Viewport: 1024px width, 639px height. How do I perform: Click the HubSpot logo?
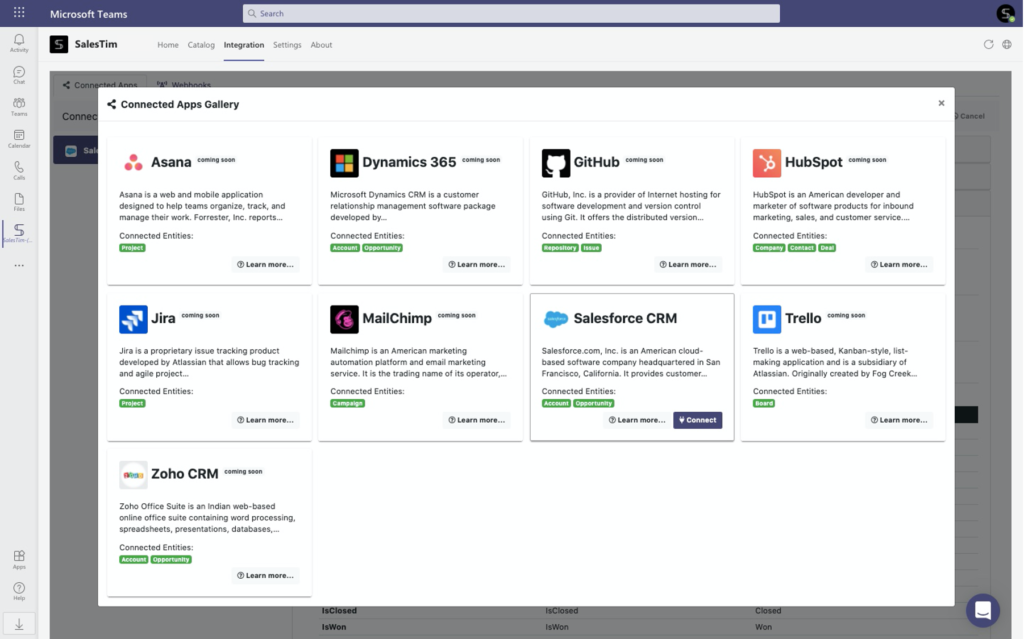click(767, 163)
